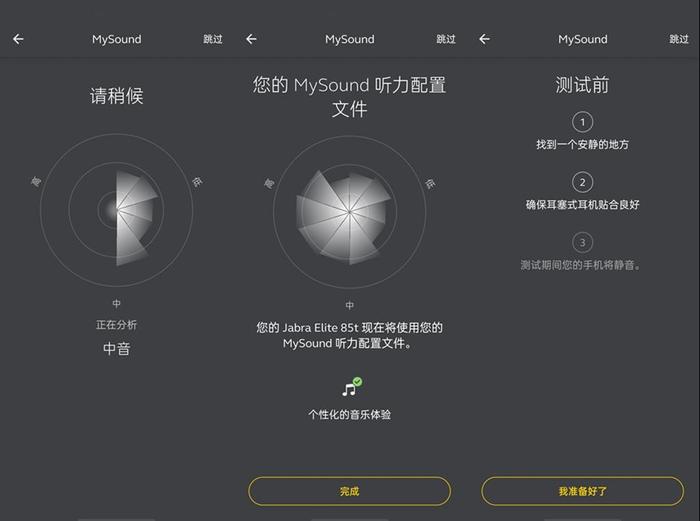700x521 pixels.
Task: Click the 确保耳塞式耳机贴合良好 instruction
Action: point(582,204)
